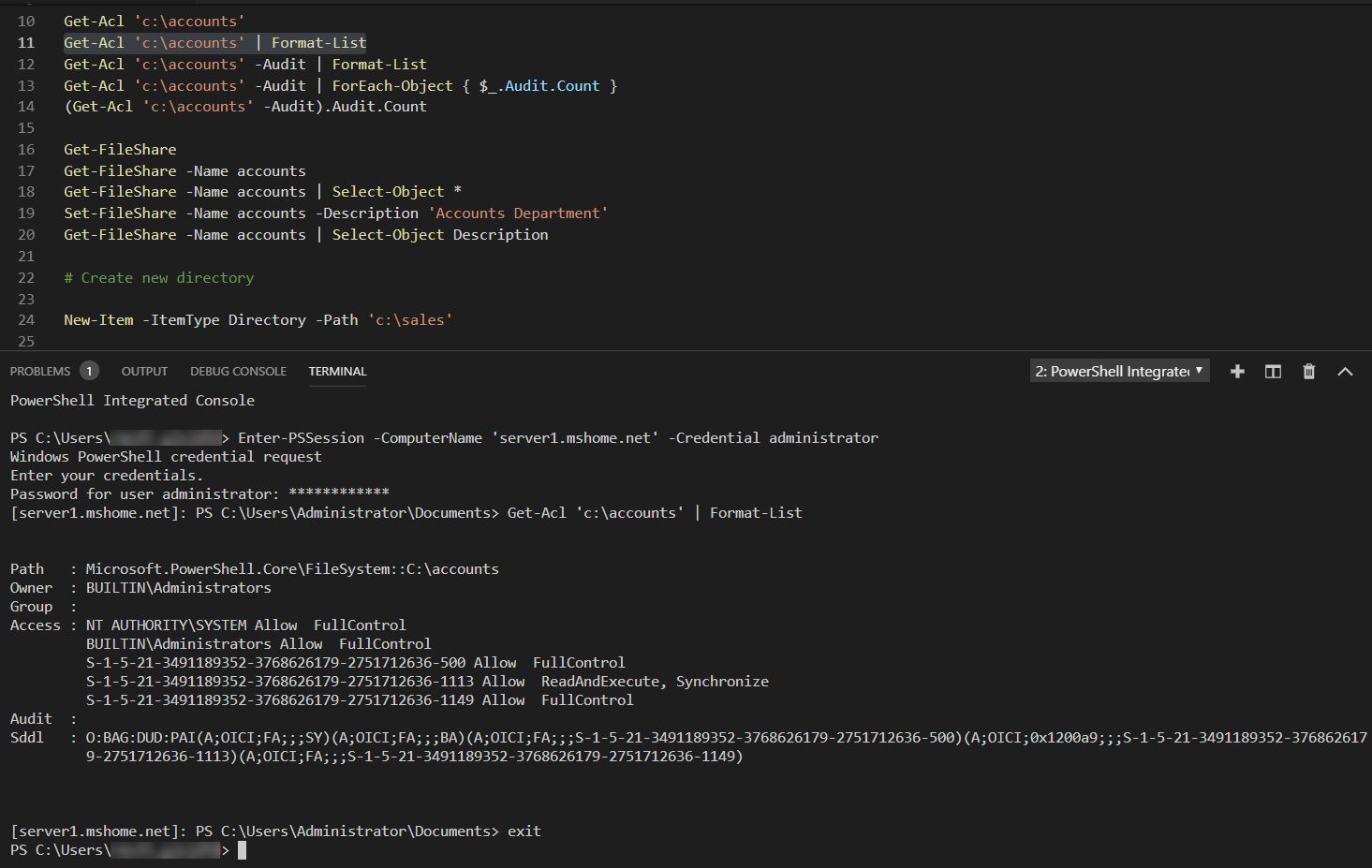Click the "exit" command in terminal
The width and height of the screenshot is (1372, 868).
point(524,831)
